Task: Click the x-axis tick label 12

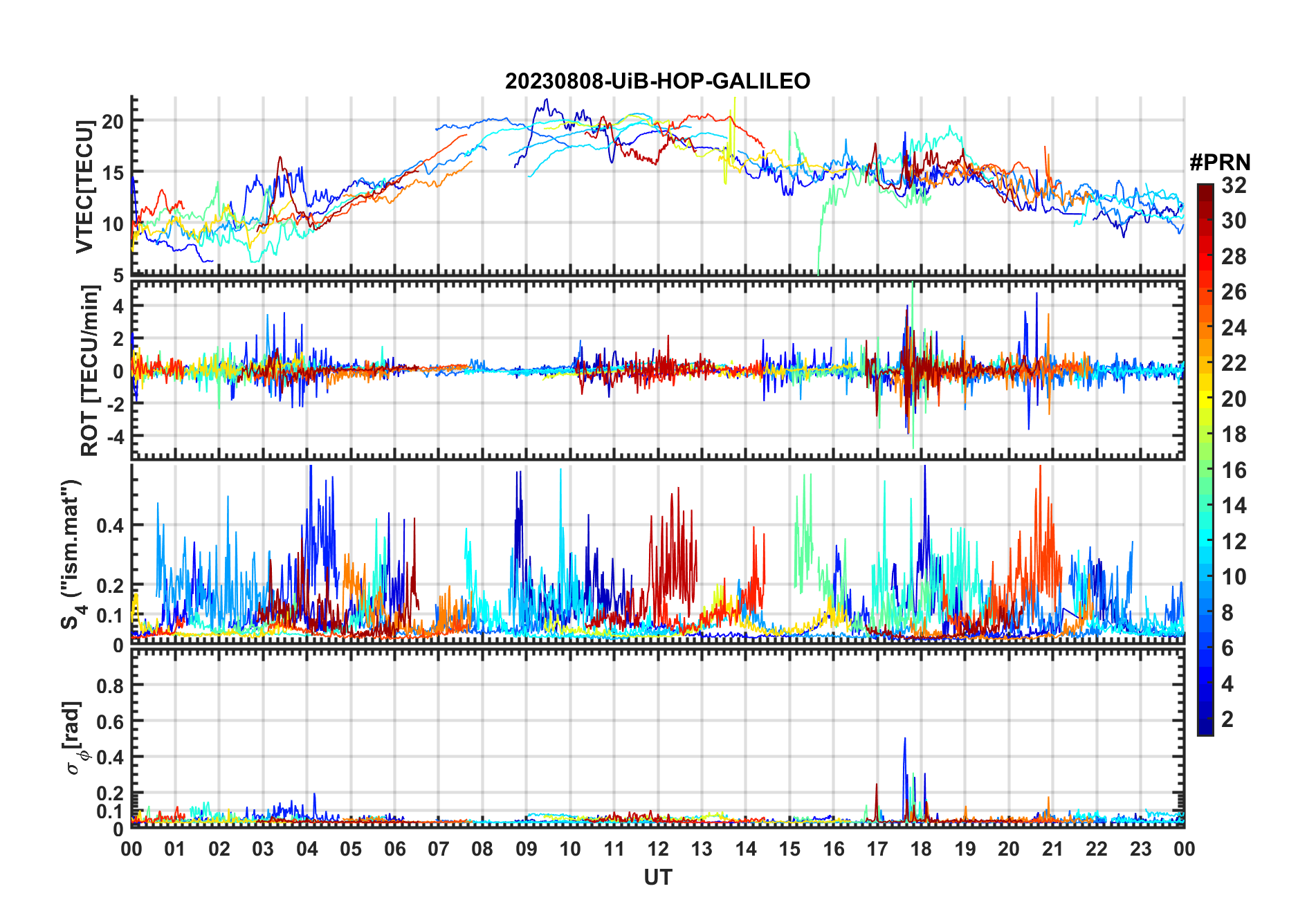Action: (657, 849)
